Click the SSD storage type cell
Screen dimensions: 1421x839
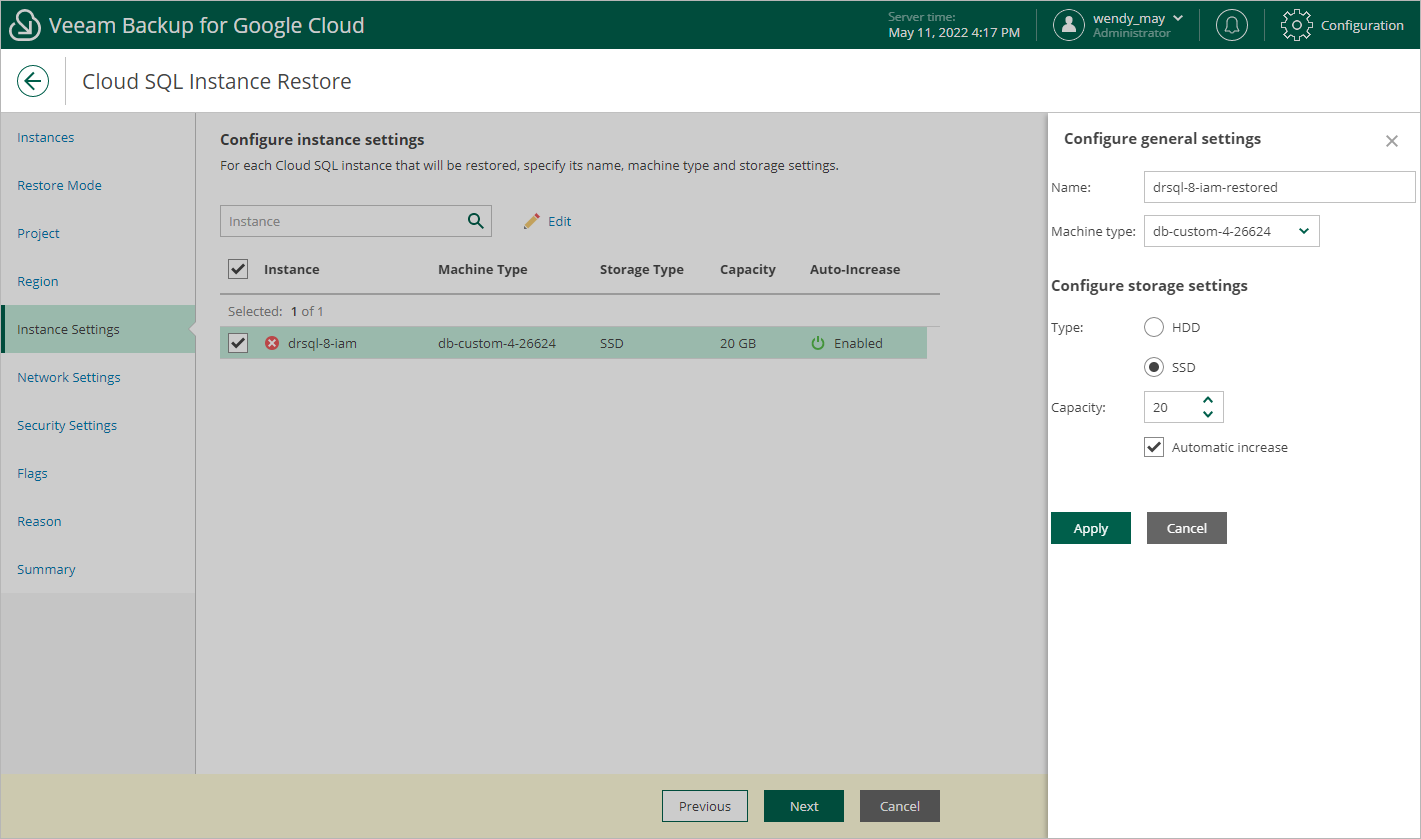coord(612,343)
